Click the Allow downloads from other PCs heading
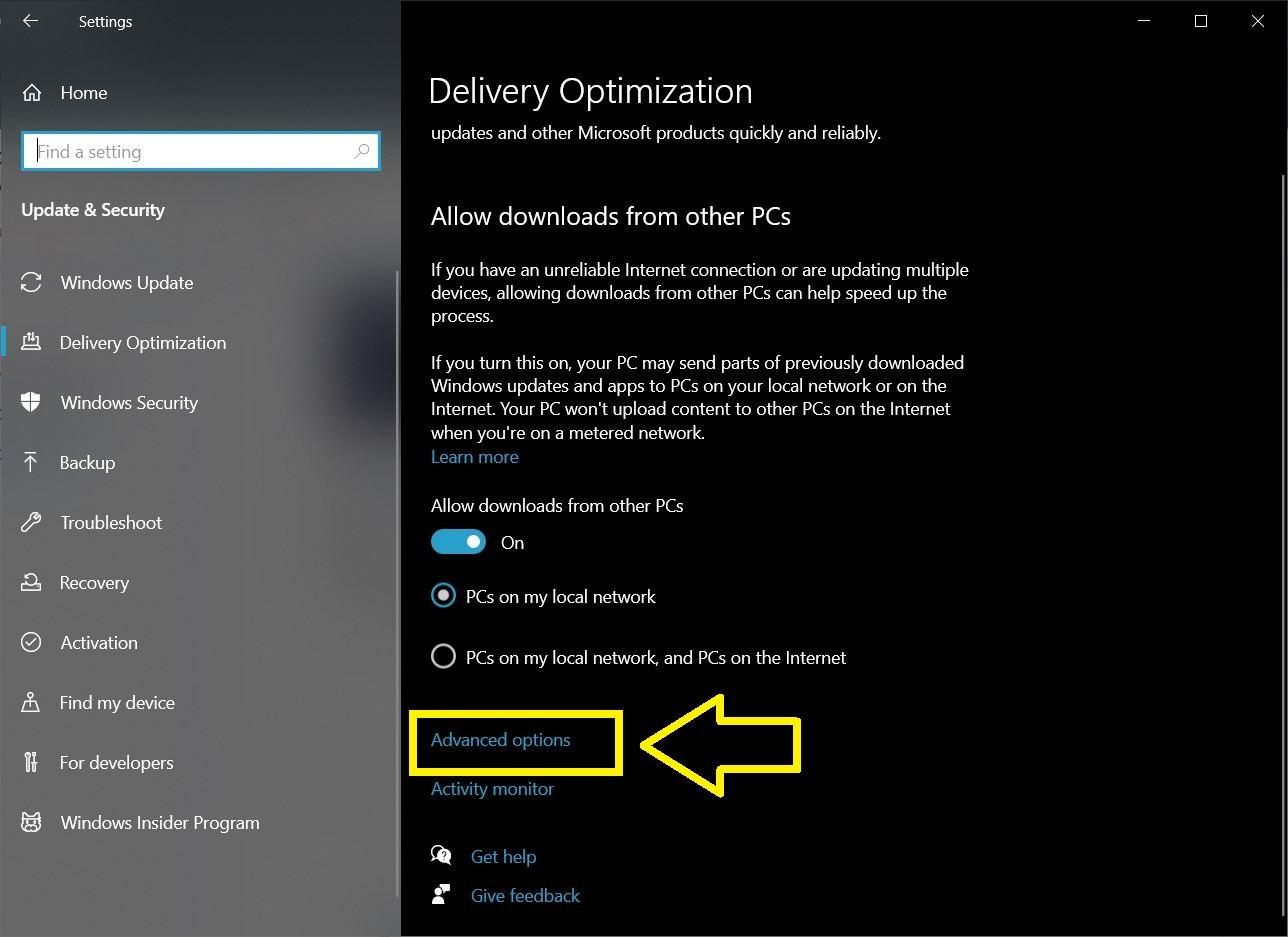 [611, 216]
